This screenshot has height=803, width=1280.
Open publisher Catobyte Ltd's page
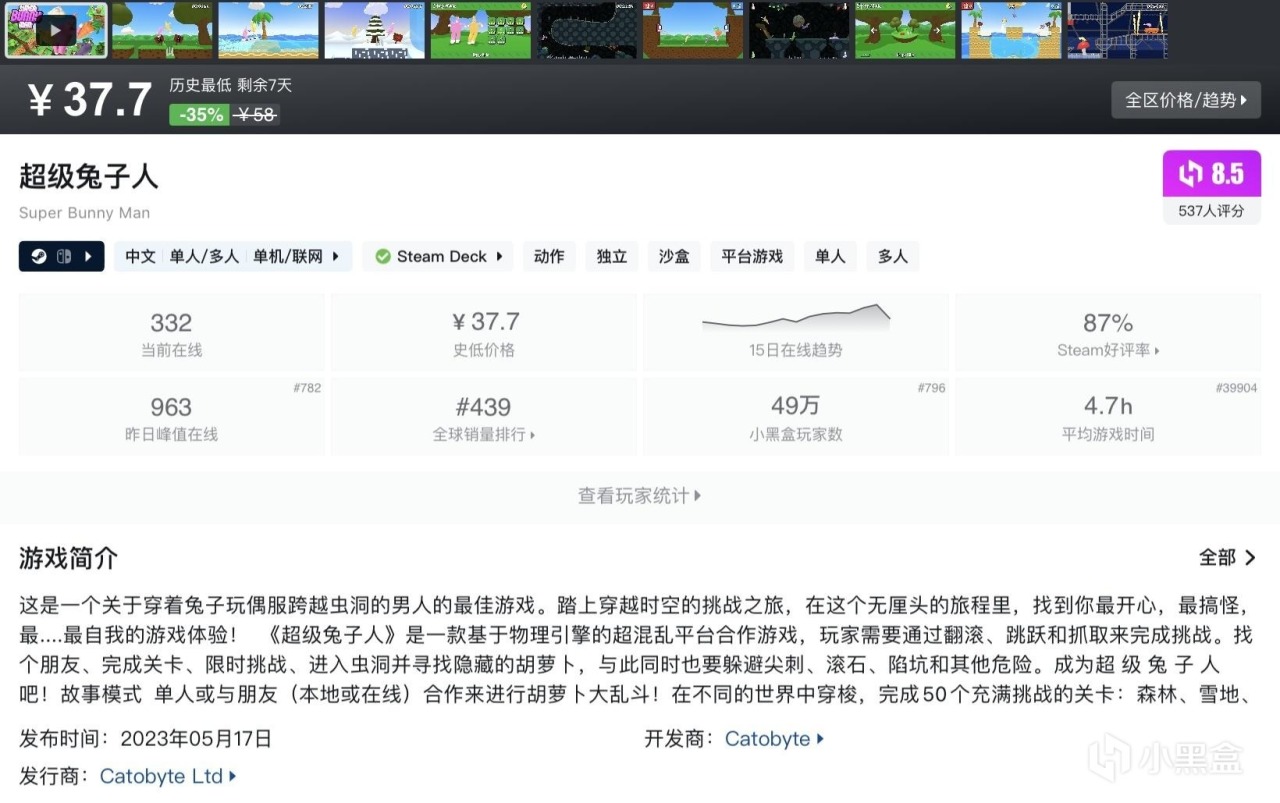coord(168,776)
